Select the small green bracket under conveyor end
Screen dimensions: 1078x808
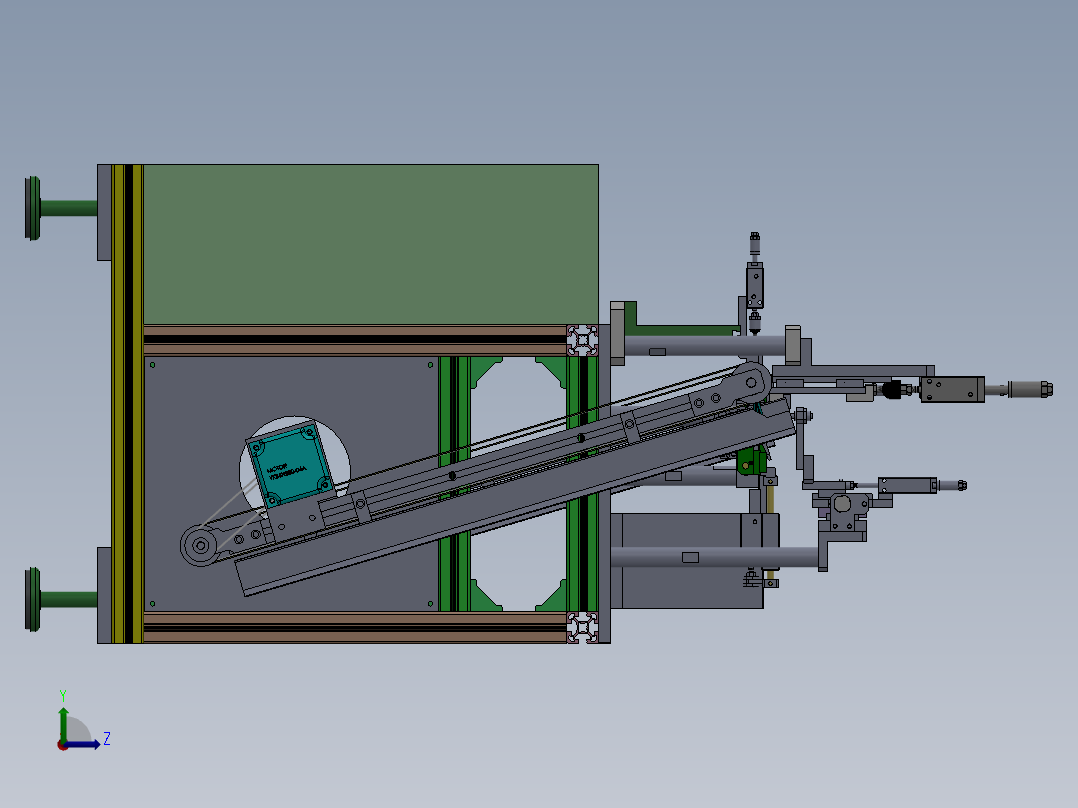(x=751, y=461)
